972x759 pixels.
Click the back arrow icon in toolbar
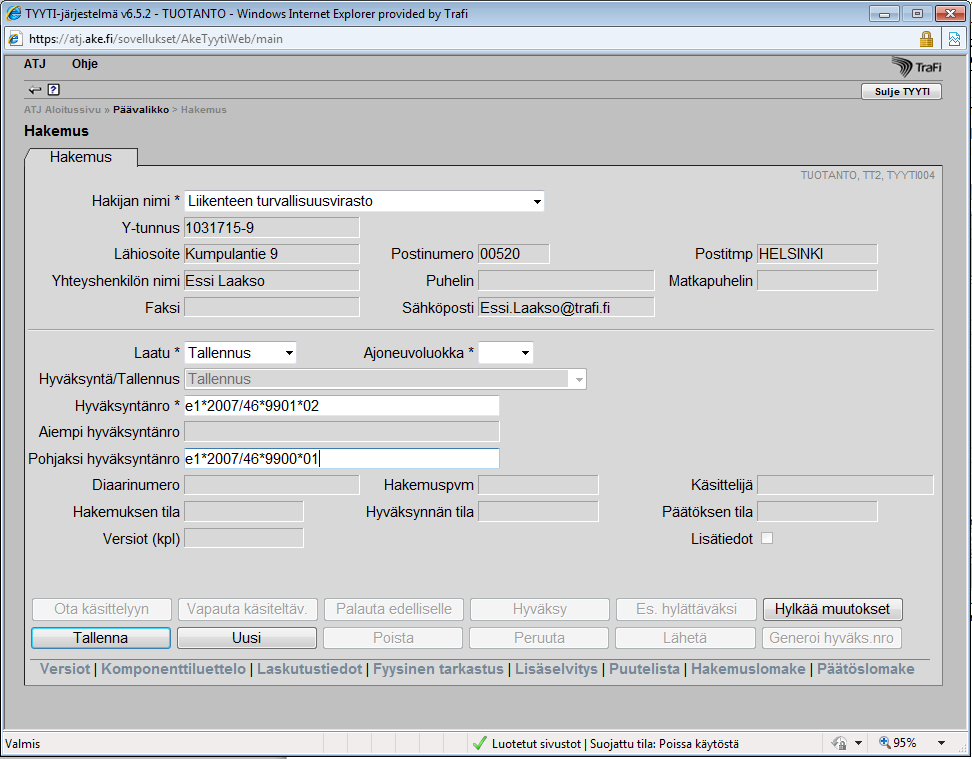[x=35, y=90]
